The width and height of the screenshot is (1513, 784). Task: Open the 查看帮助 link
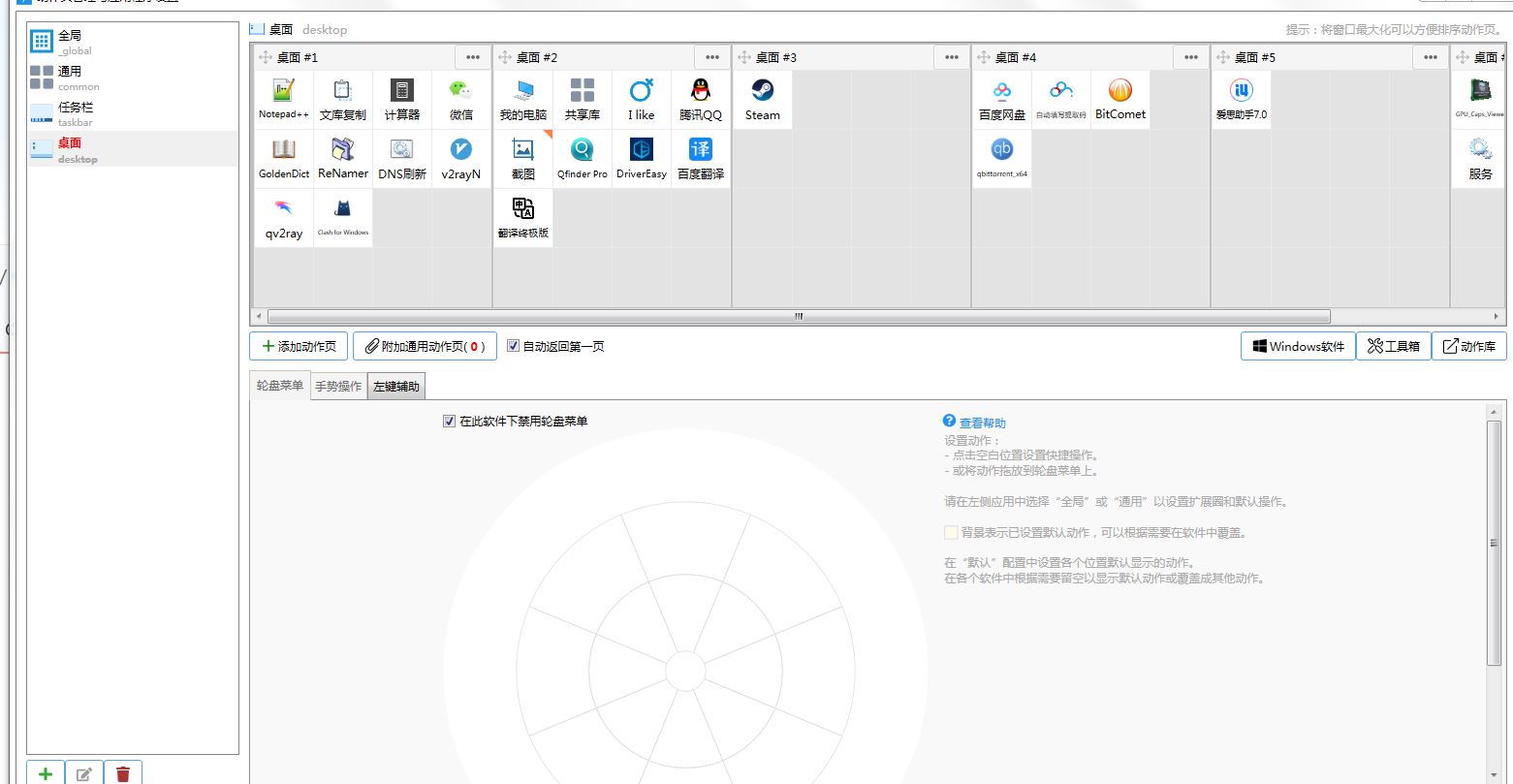coord(982,422)
